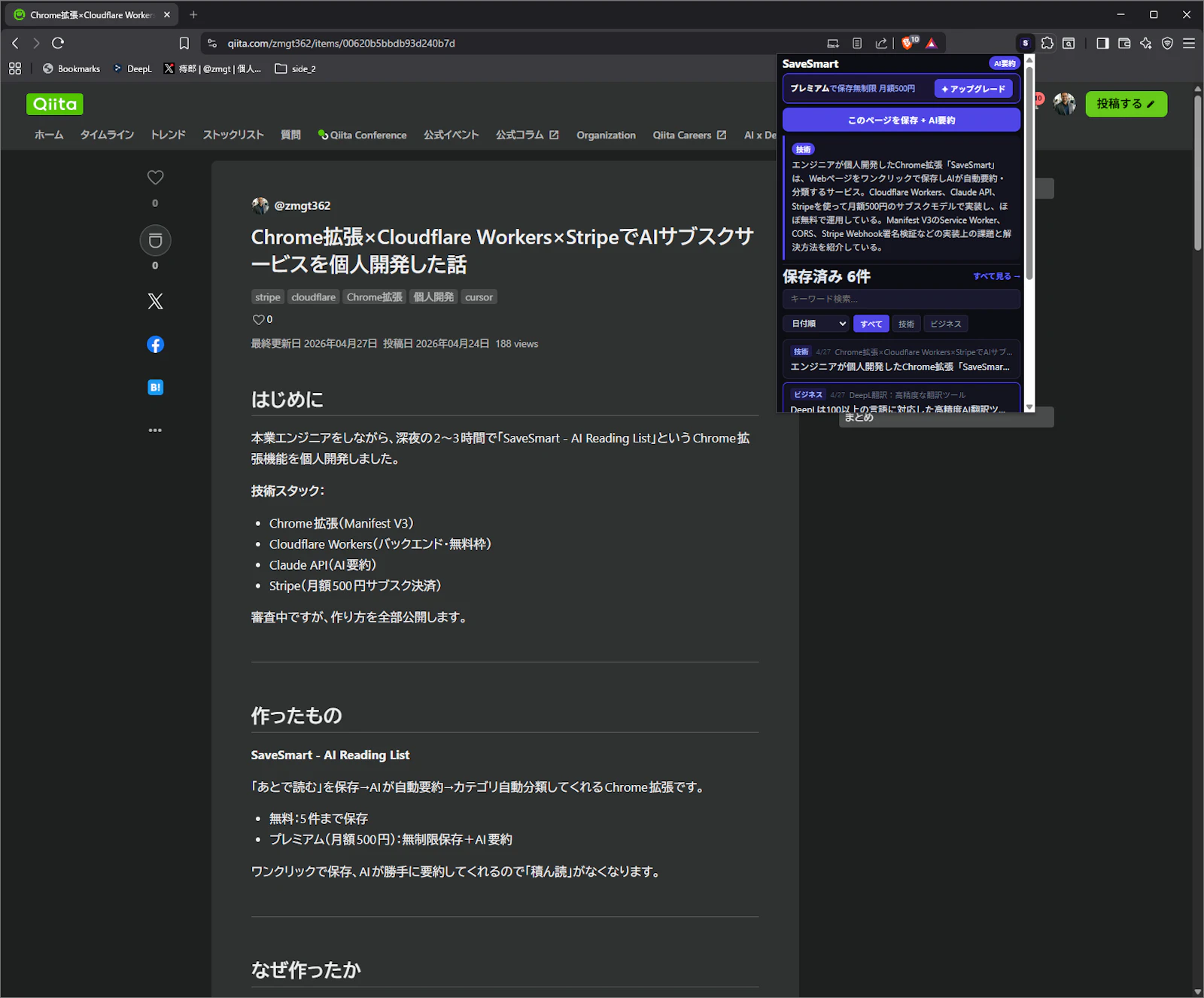Open 公式コラム external link in the nav
The image size is (1204, 998).
[x=527, y=135]
